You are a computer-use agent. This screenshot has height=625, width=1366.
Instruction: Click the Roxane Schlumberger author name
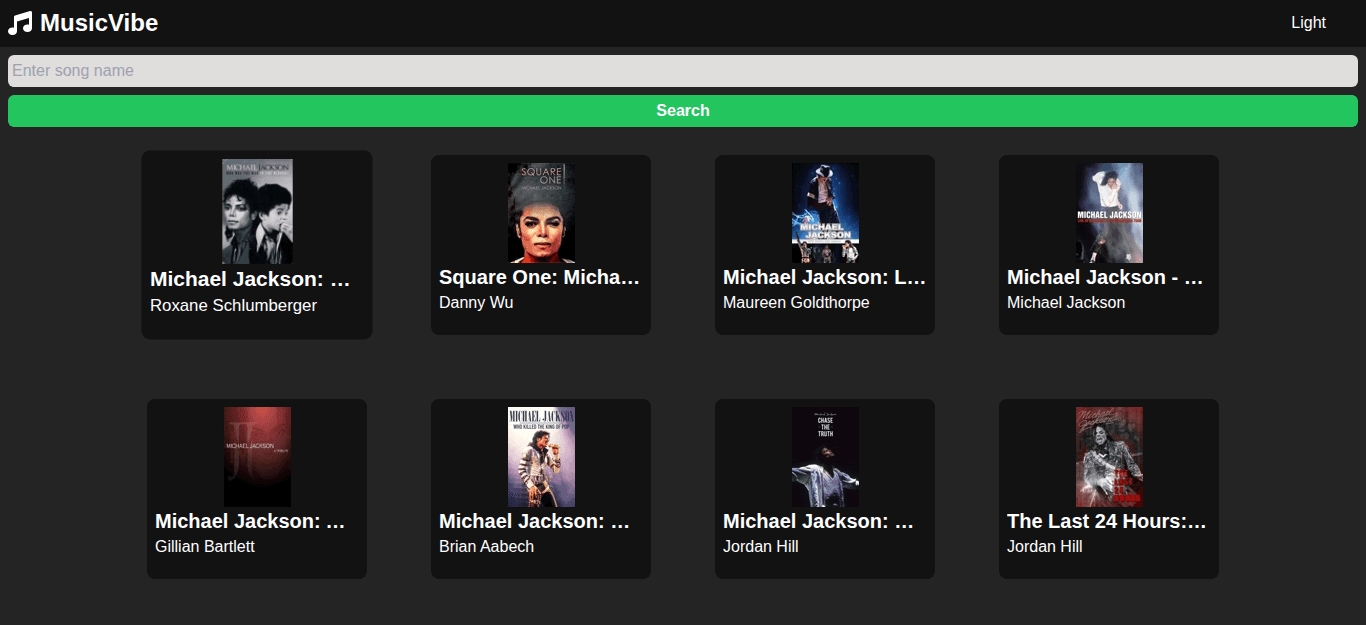click(233, 306)
